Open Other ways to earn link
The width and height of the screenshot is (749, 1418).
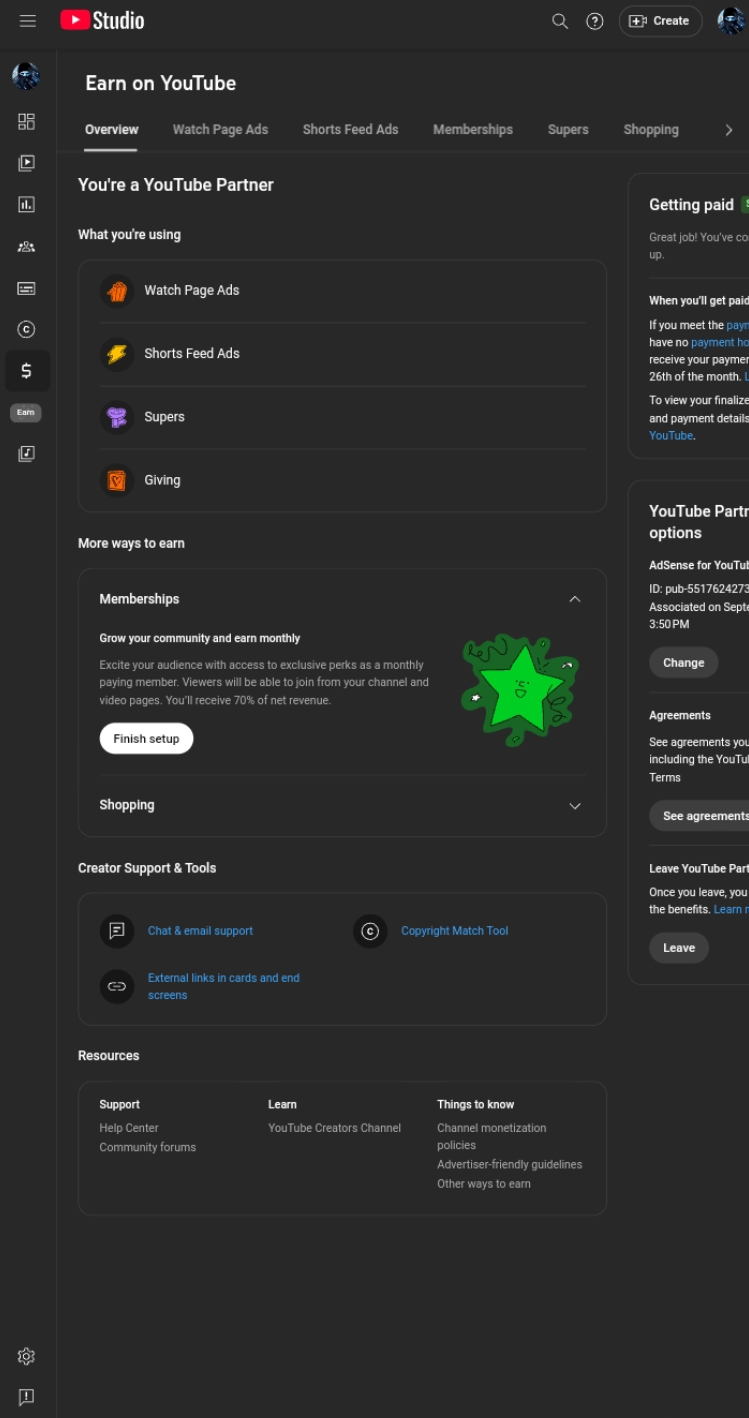[x=484, y=1184]
